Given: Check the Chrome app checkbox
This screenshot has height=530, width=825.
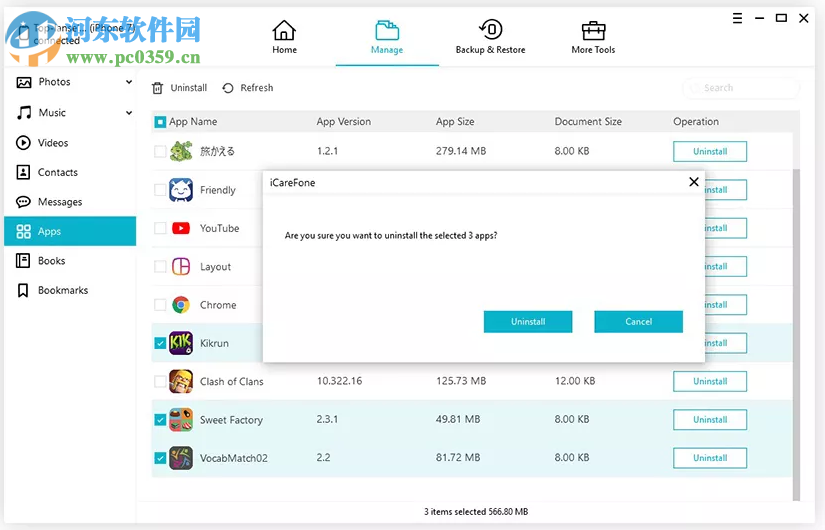Looking at the screenshot, I should (x=160, y=305).
